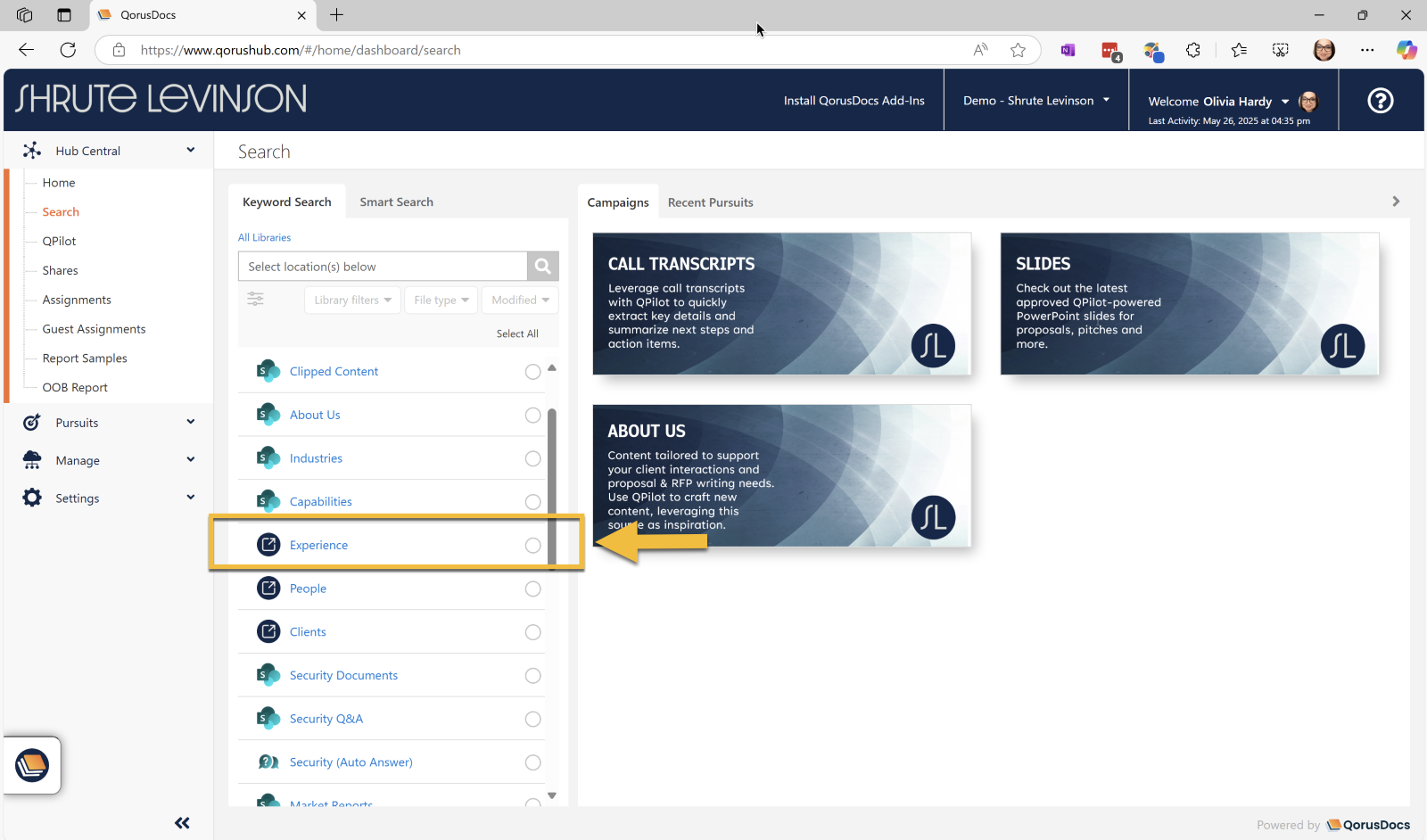Refresh the browser page
The width and height of the screenshot is (1427, 840).
point(68,50)
